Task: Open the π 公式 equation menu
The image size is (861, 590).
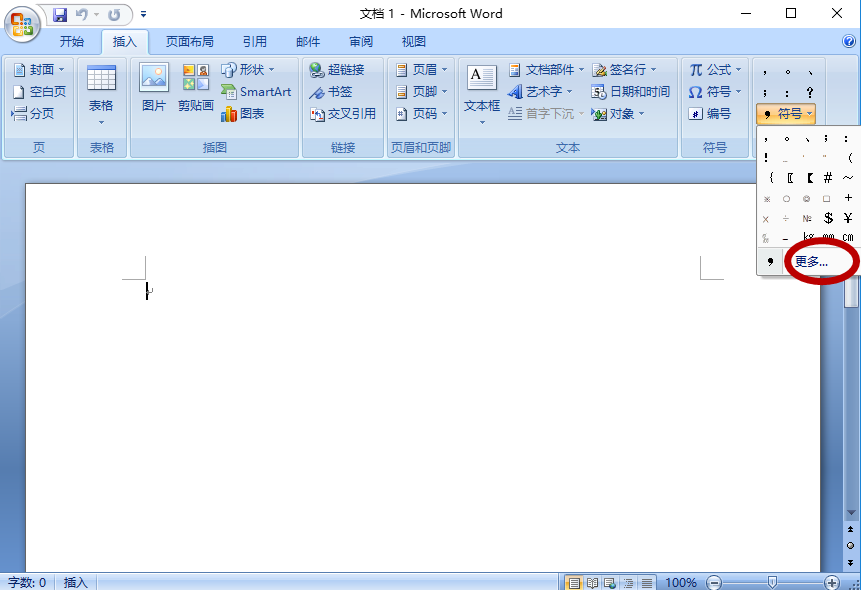Action: (x=715, y=70)
